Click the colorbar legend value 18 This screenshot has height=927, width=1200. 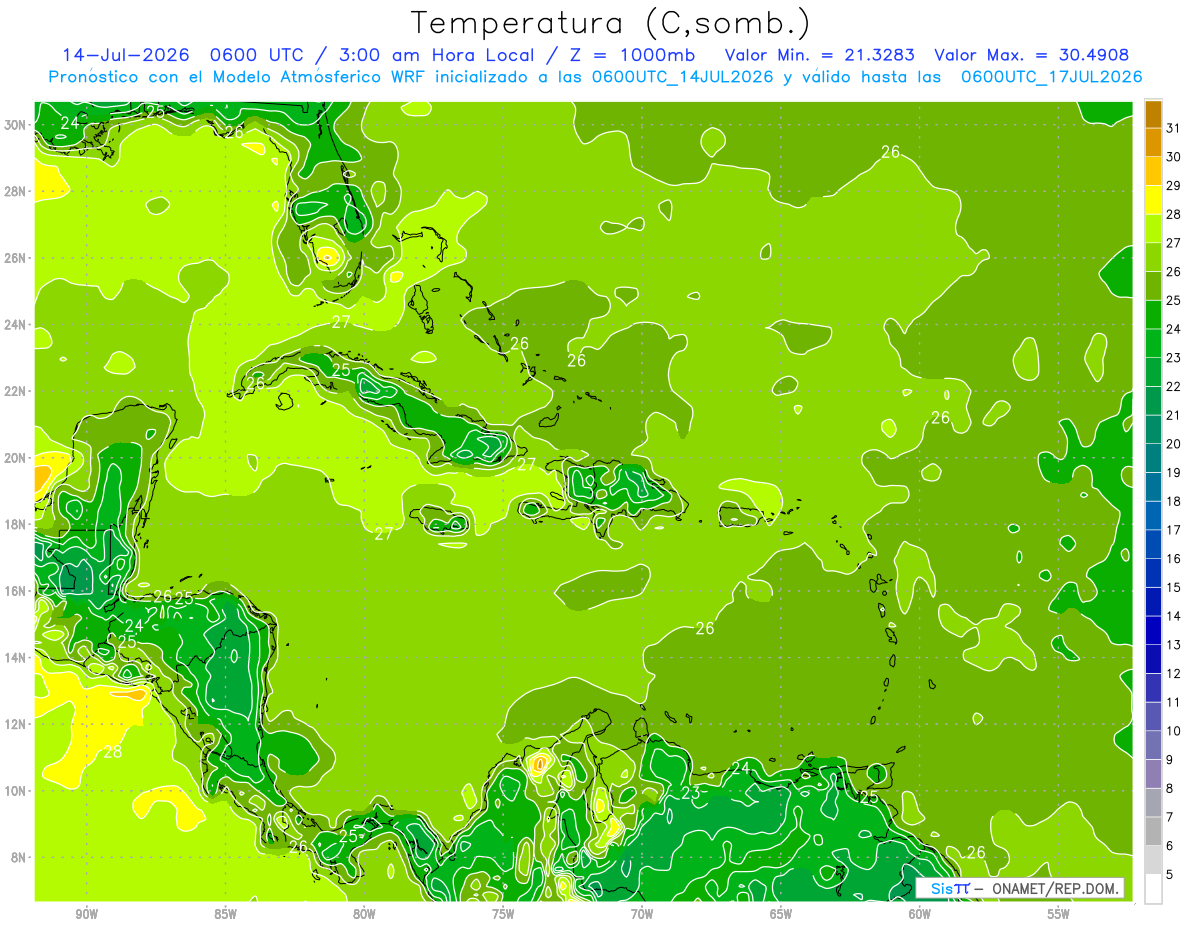(x=1173, y=501)
